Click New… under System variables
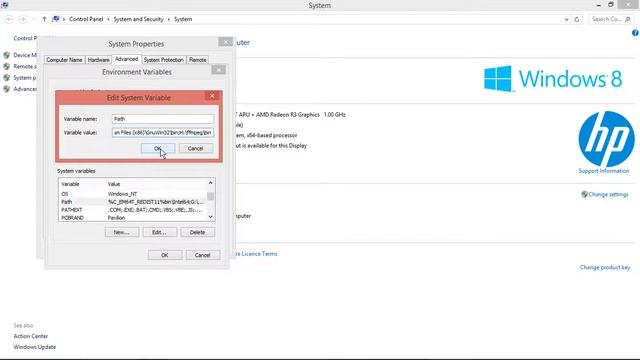 coord(122,232)
